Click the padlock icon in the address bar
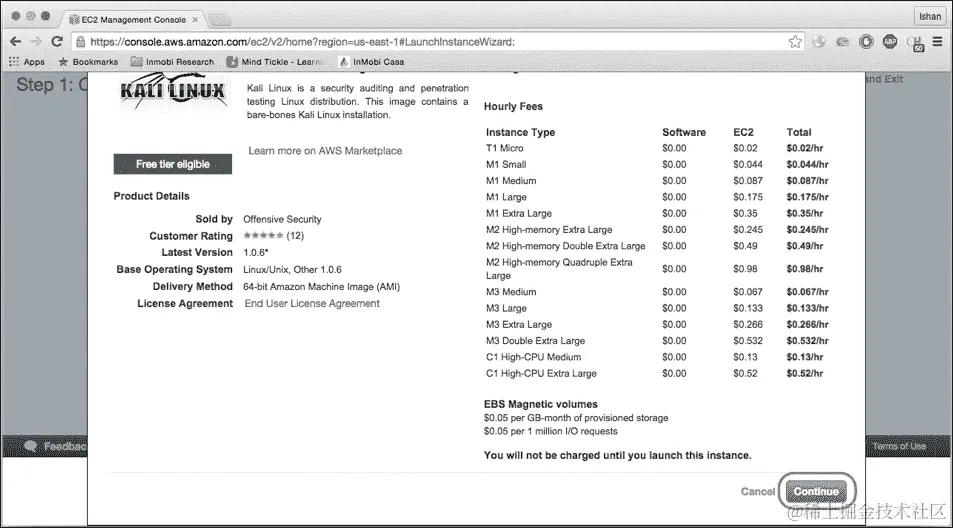Screen dimensions: 953x528 (80, 41)
